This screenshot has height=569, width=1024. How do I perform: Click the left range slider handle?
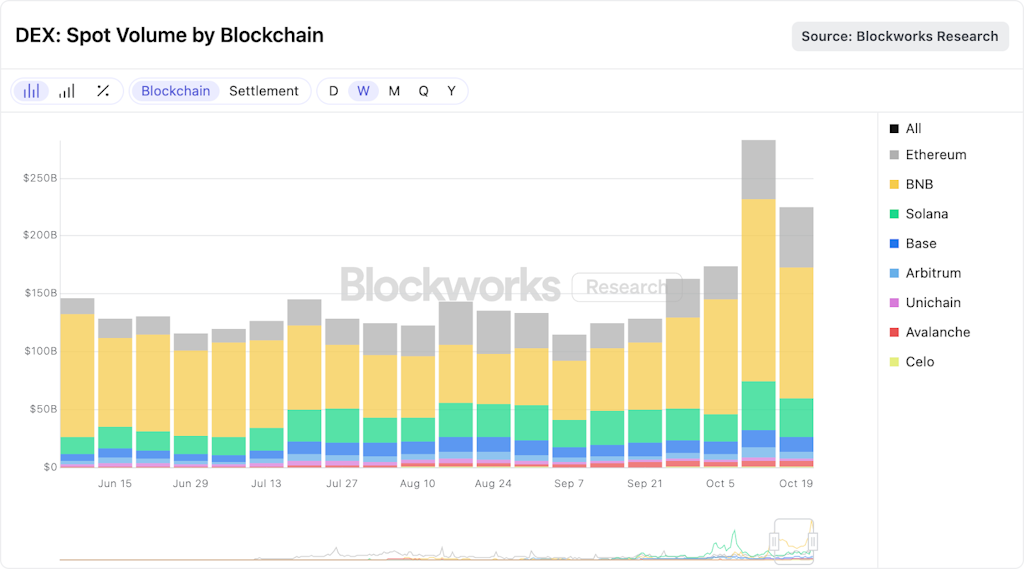click(x=773, y=541)
